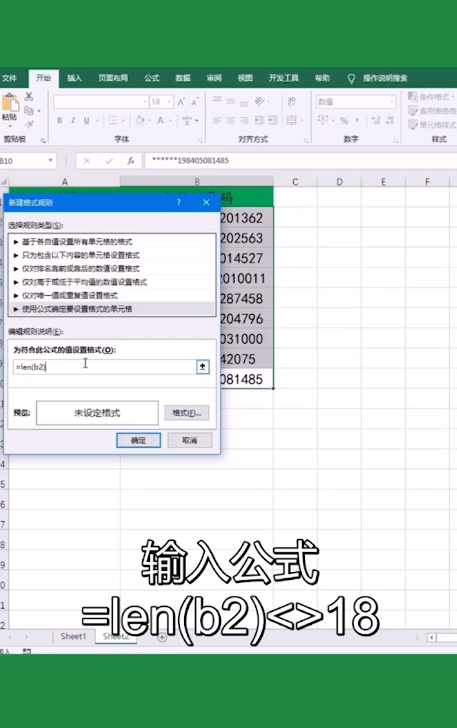Click the Decrease Decimal icon
Screen dimensions: 457x728
point(390,121)
